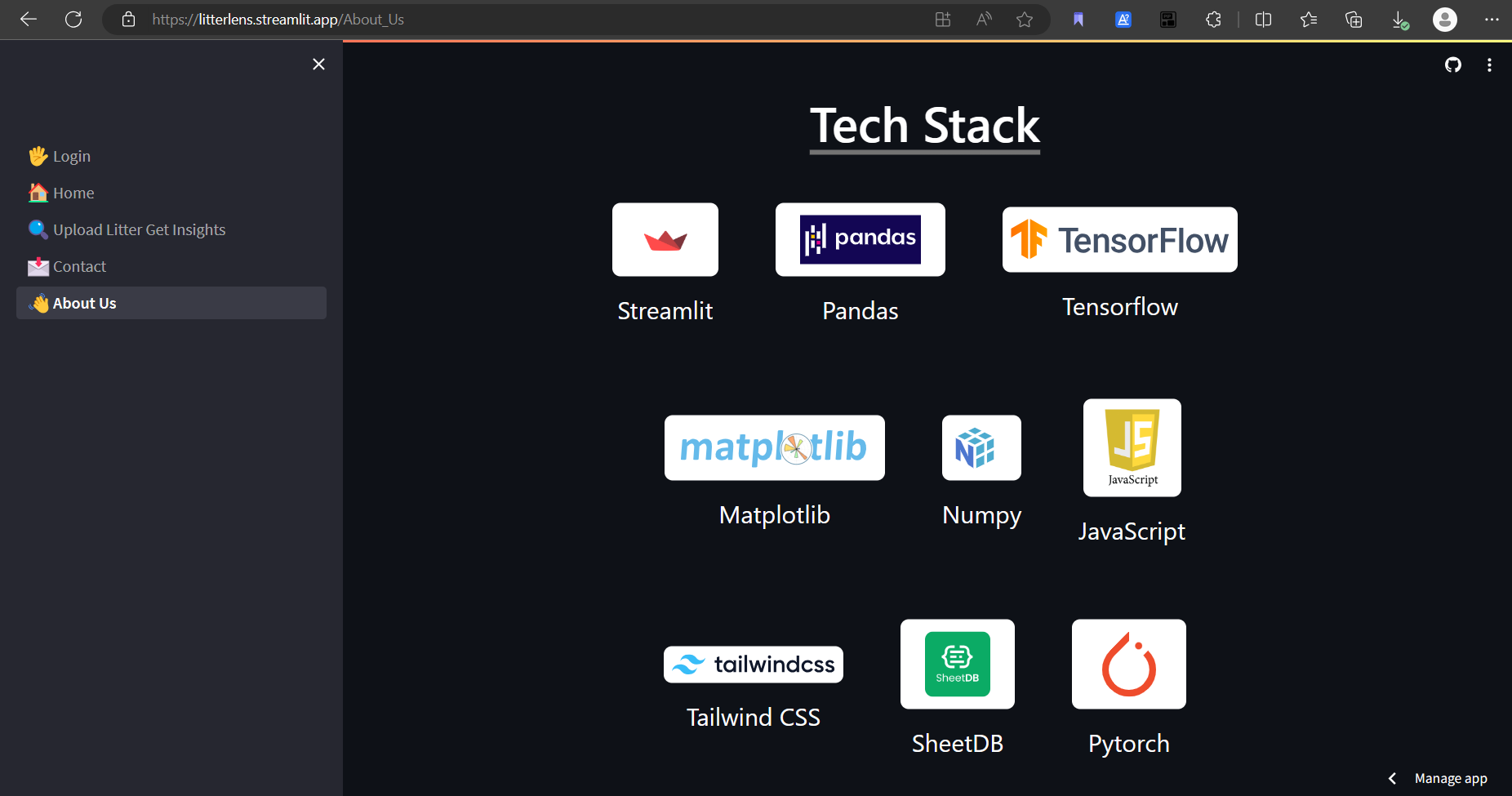1512x796 pixels.
Task: Click the Matplotlib caption text
Action: [775, 515]
